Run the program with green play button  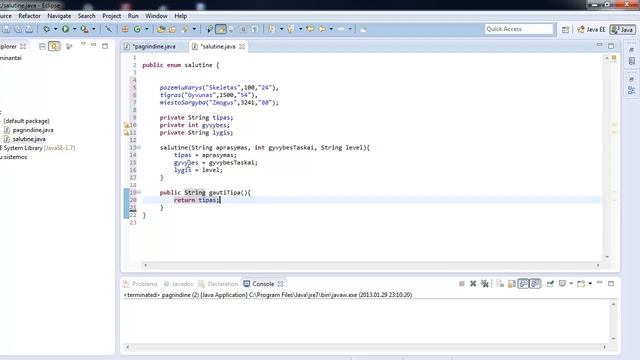pyautogui.click(x=65, y=29)
